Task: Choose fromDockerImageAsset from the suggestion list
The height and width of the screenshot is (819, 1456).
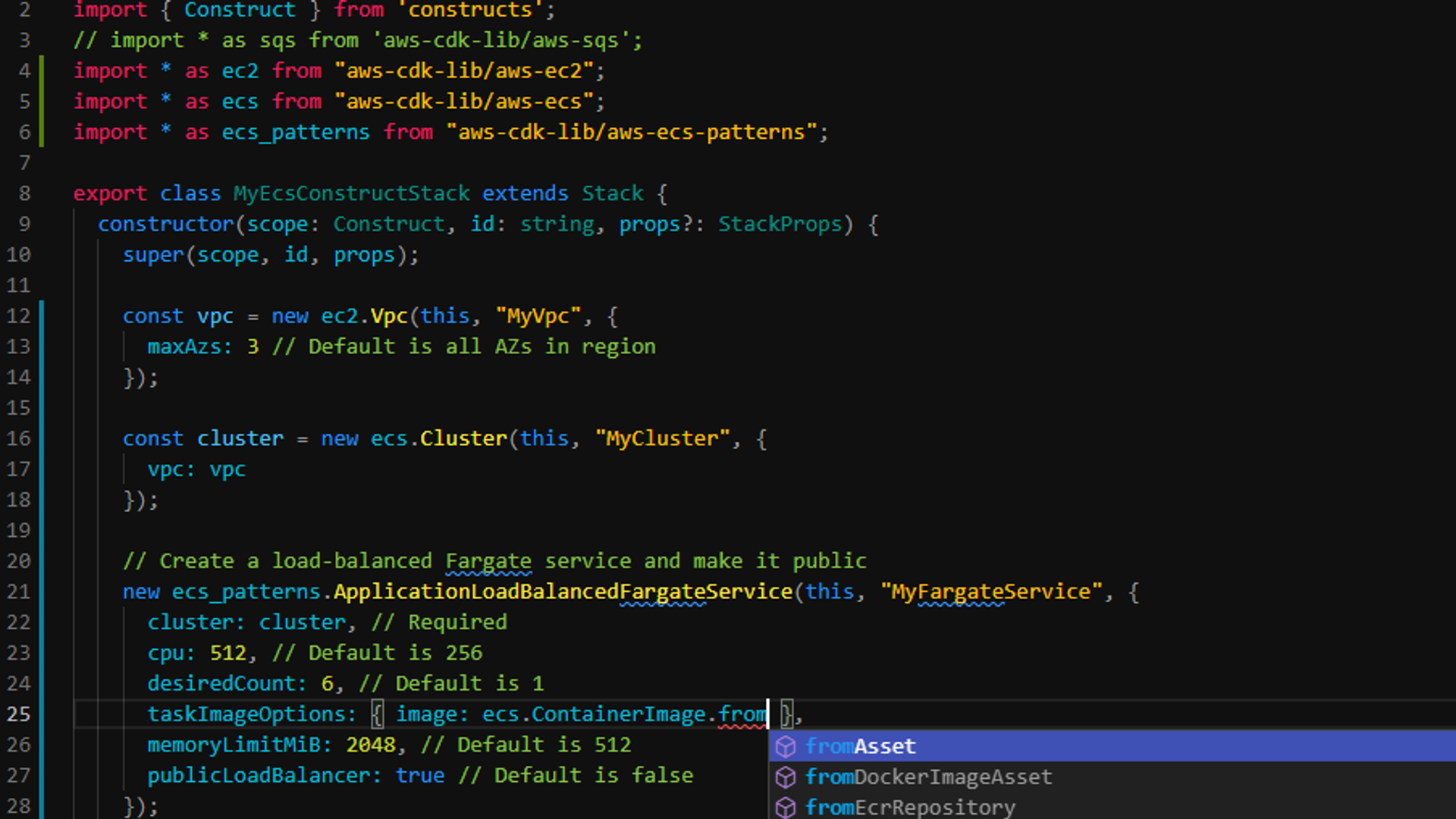Action: tap(928, 777)
